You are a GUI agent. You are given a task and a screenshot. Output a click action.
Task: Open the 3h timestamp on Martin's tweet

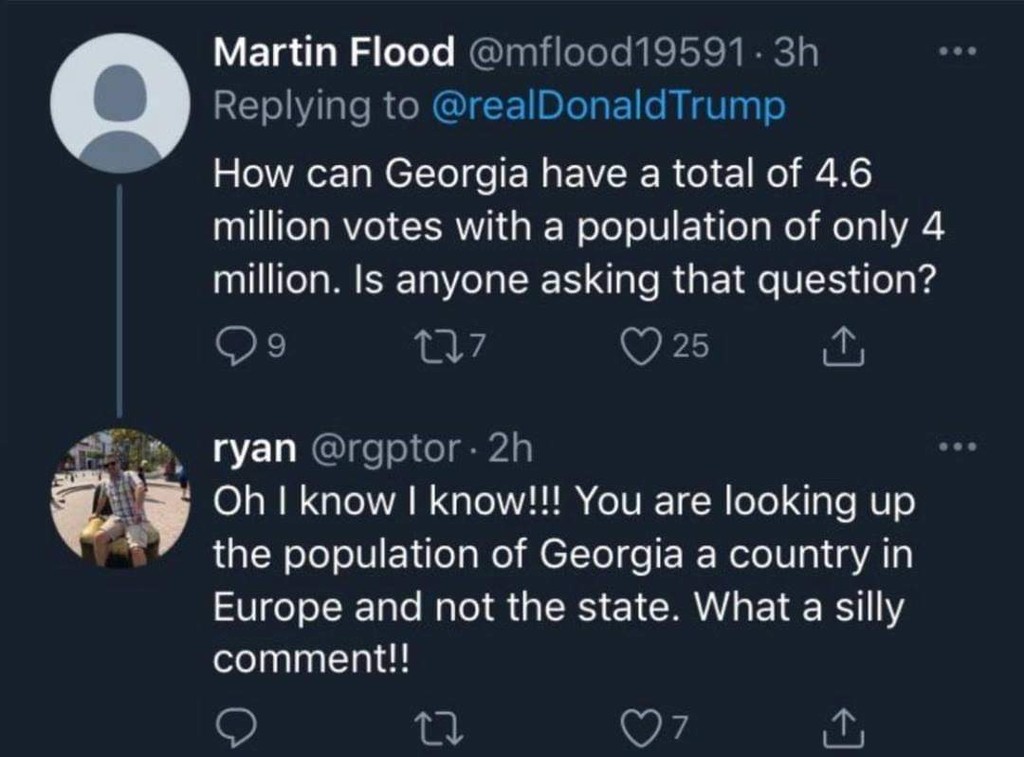tap(797, 54)
